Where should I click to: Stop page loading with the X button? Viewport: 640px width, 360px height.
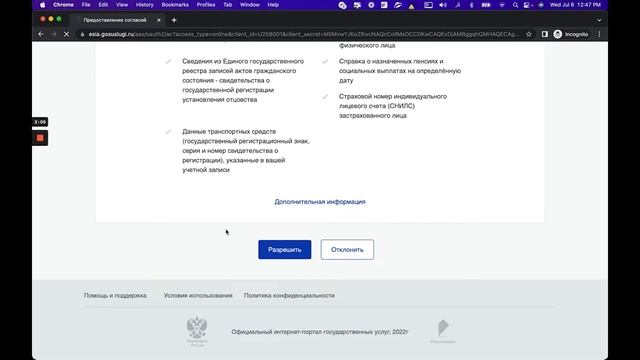point(67,34)
